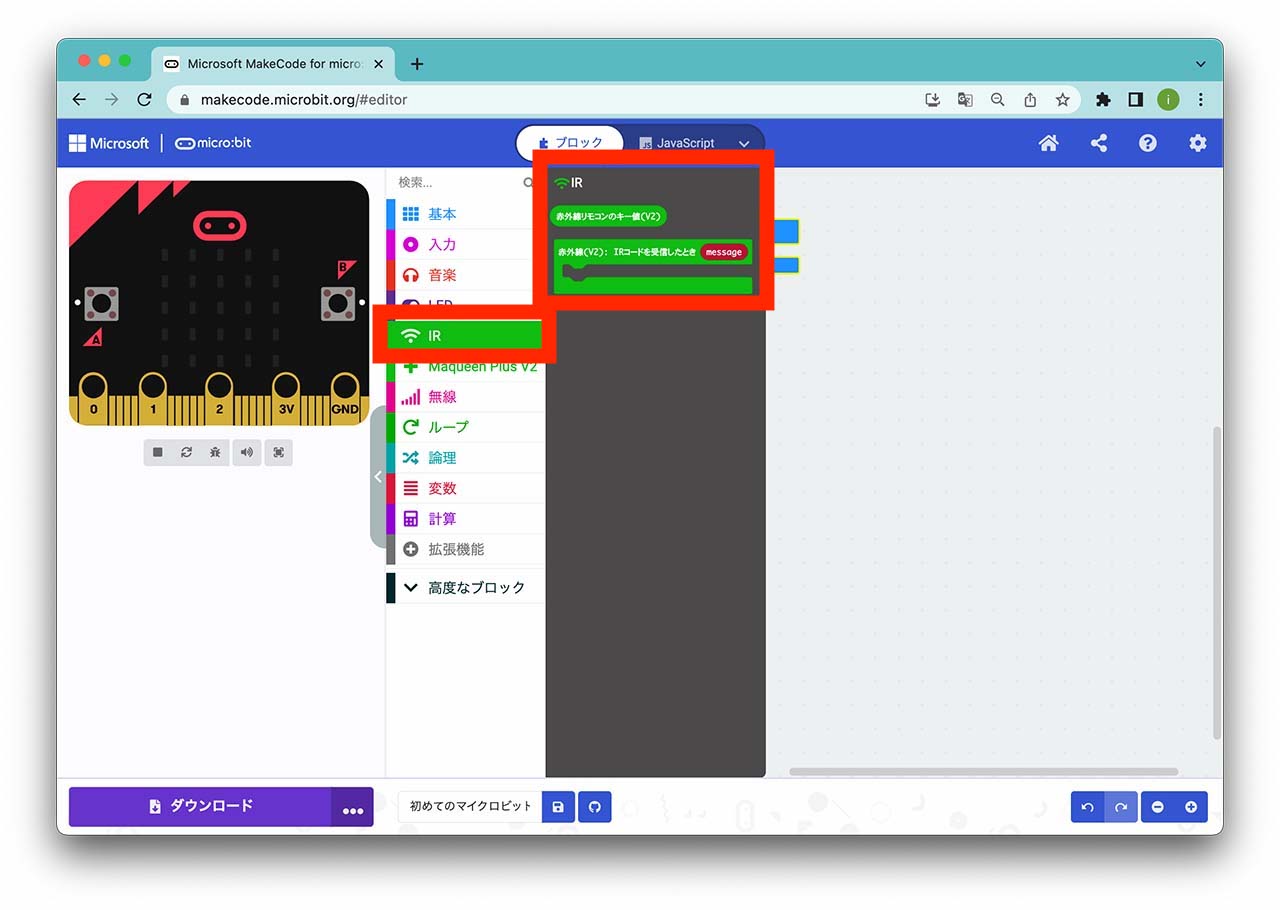Mute the simulator audio
Image resolution: width=1280 pixels, height=910 pixels.
(x=247, y=452)
